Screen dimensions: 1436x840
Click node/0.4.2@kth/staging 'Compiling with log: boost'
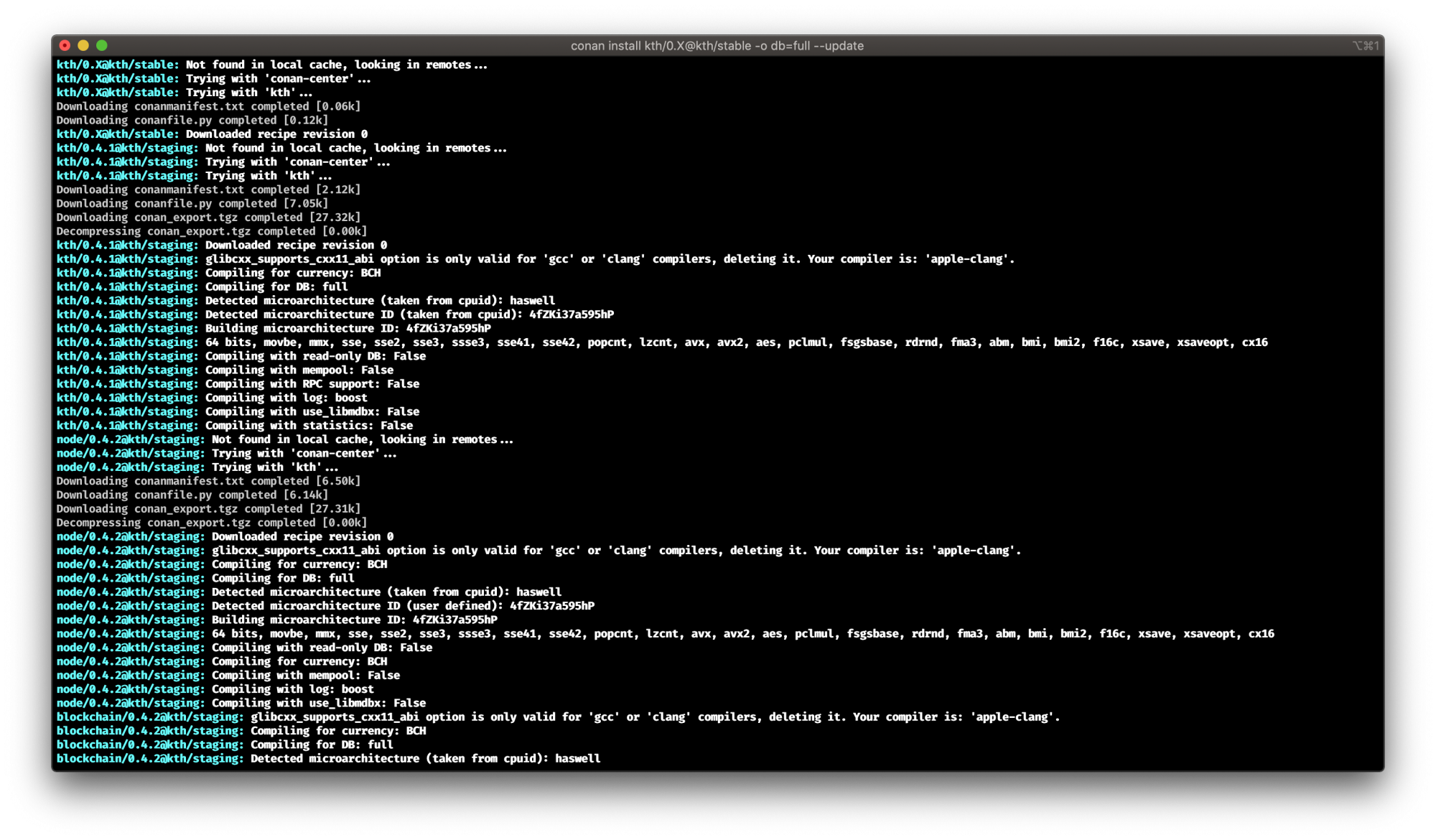coord(215,689)
